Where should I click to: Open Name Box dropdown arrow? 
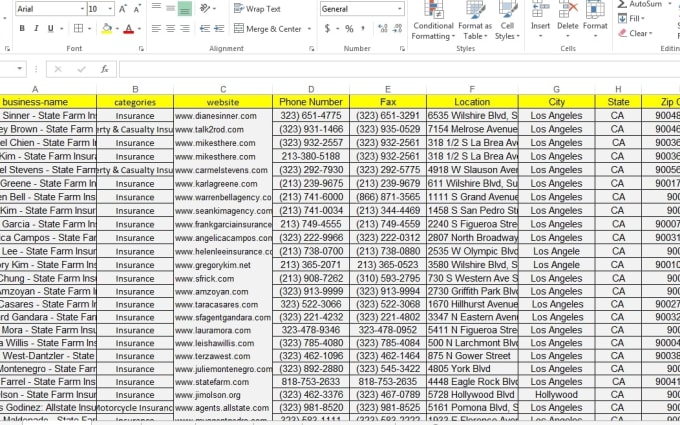coord(20,69)
